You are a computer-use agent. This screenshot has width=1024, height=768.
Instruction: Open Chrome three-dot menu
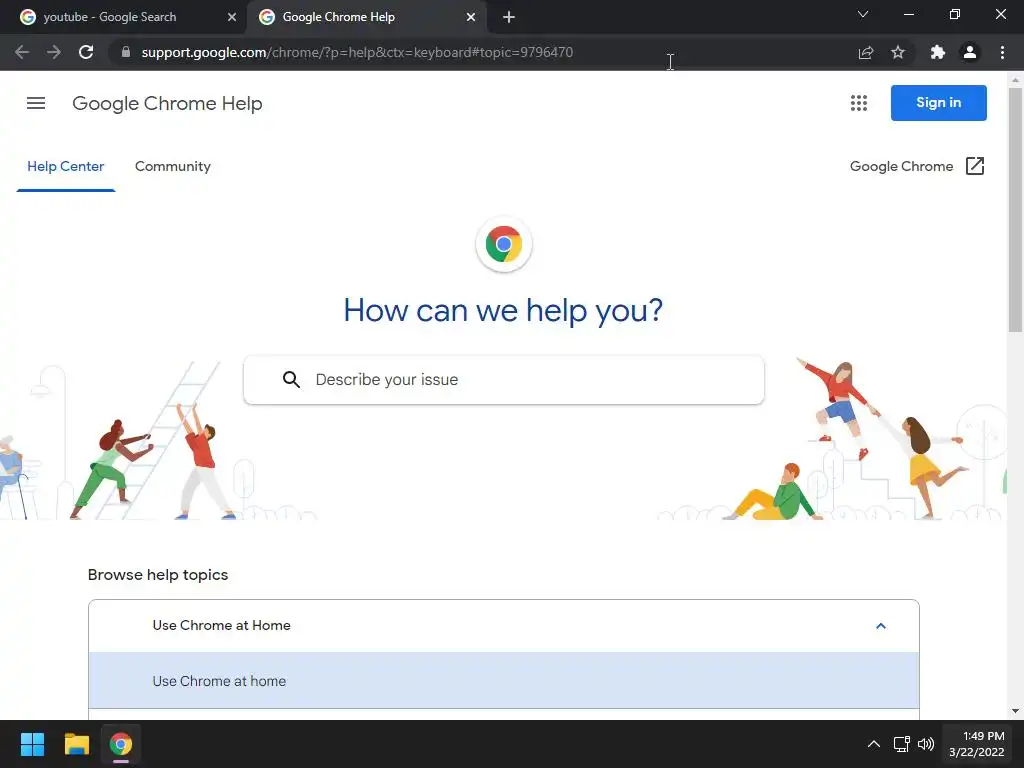coord(1002,52)
